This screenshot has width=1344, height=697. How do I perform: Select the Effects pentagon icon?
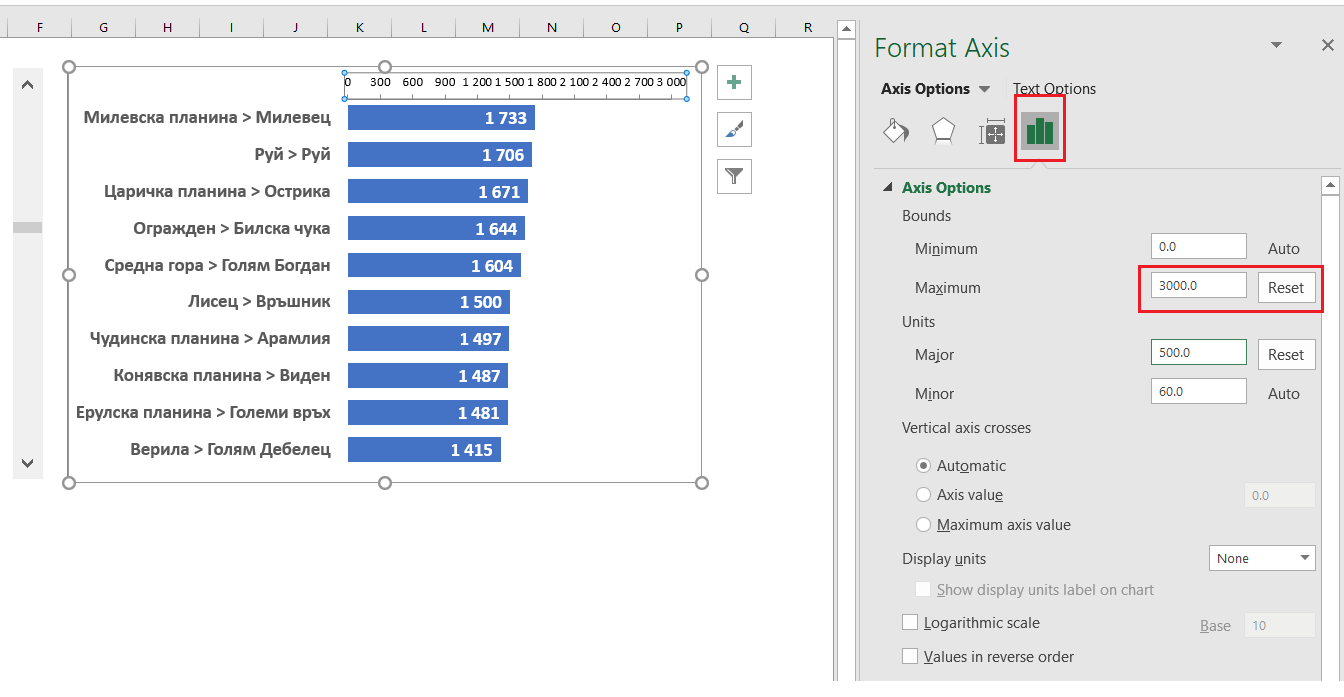[943, 130]
